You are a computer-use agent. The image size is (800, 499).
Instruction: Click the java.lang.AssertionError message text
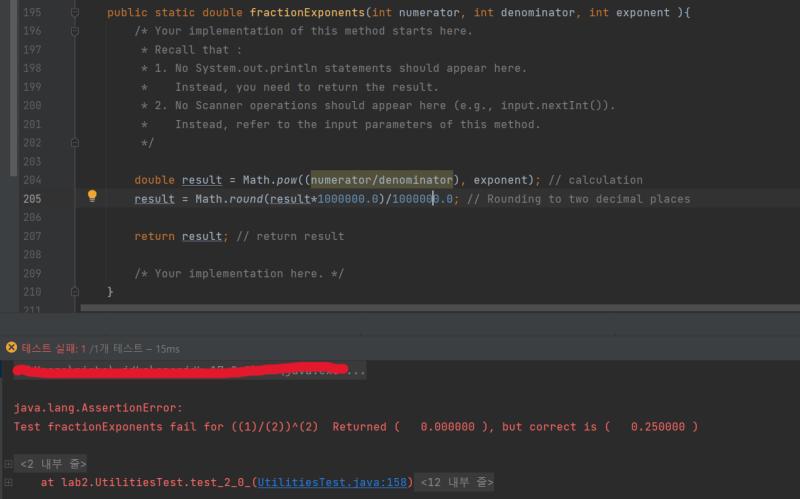98,408
